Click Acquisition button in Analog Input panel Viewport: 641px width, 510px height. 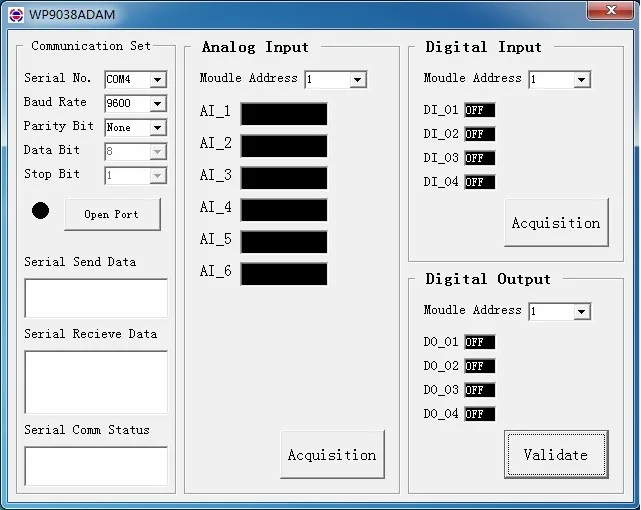click(332, 454)
